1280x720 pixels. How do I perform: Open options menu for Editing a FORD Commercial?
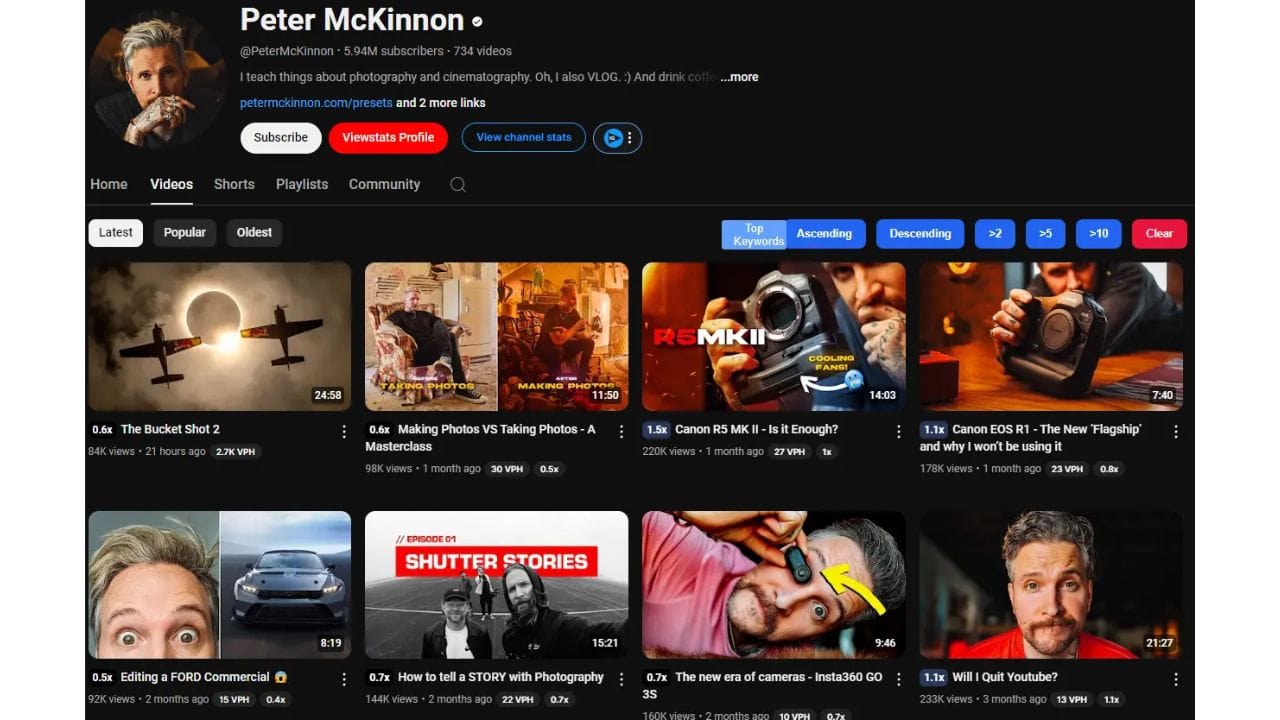[x=344, y=679]
